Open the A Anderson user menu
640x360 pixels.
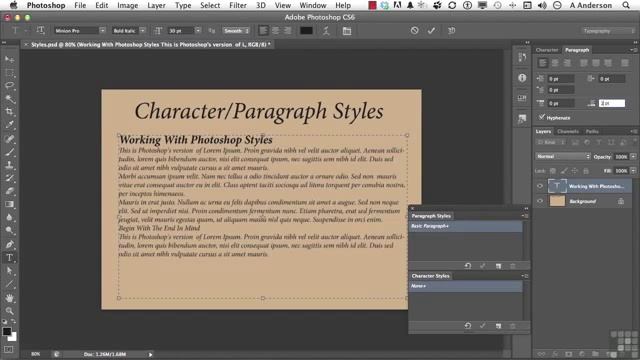[x=591, y=5]
